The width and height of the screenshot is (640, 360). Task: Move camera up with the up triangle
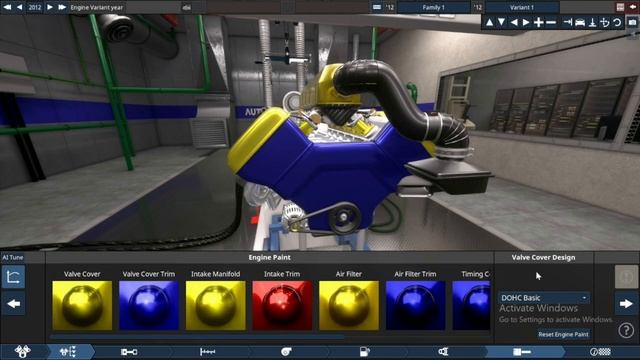[489, 22]
